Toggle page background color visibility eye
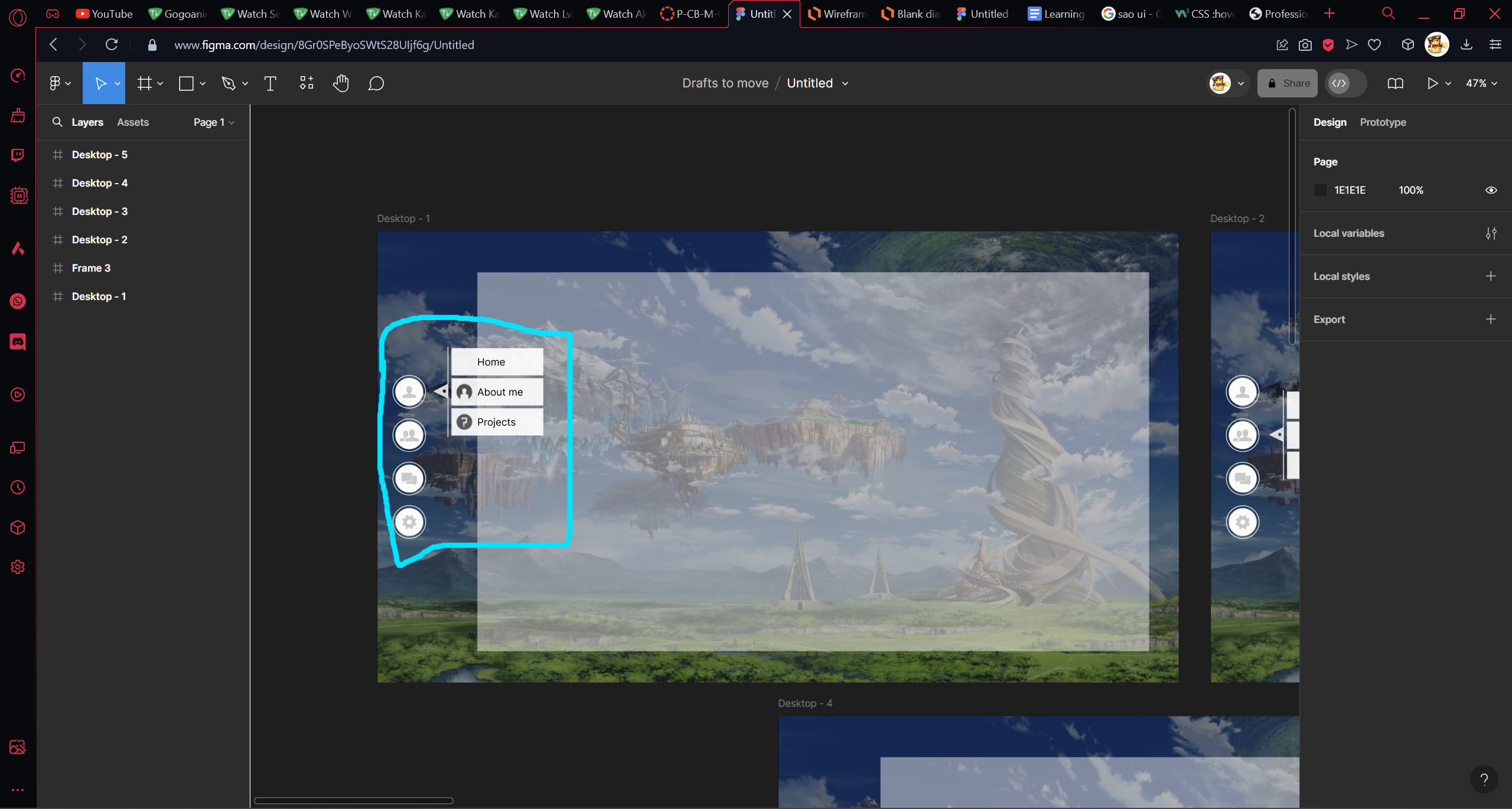Image resolution: width=1512 pixels, height=809 pixels. pyautogui.click(x=1491, y=190)
